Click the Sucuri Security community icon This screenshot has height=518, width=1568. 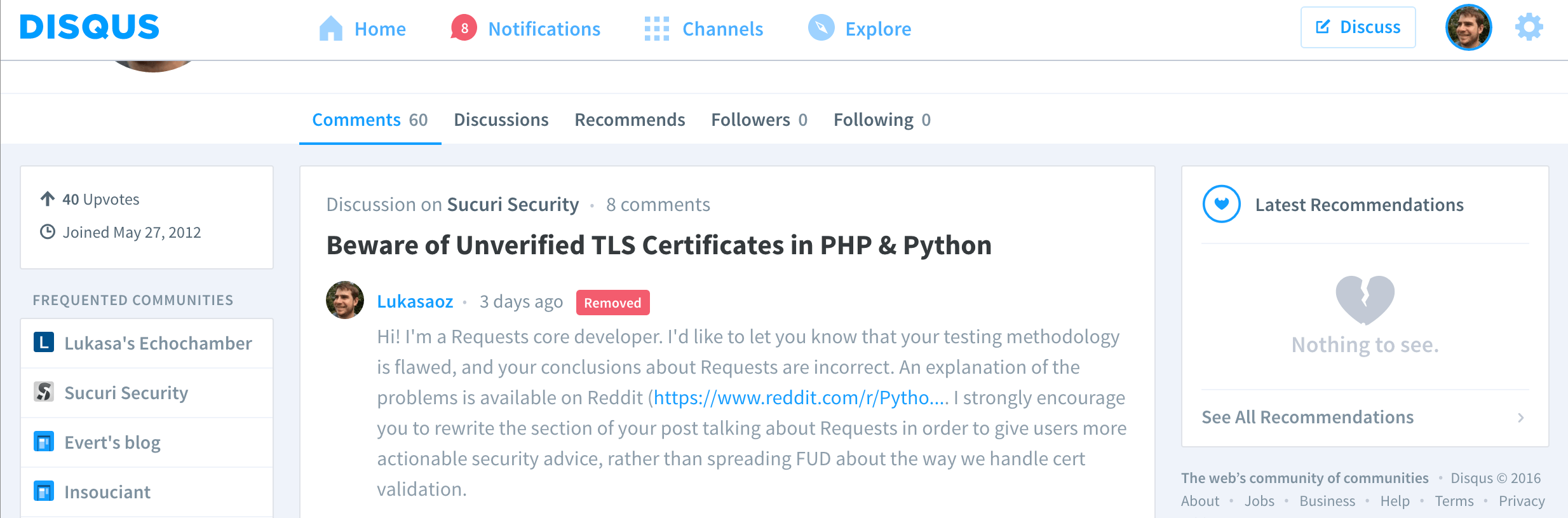[x=44, y=392]
